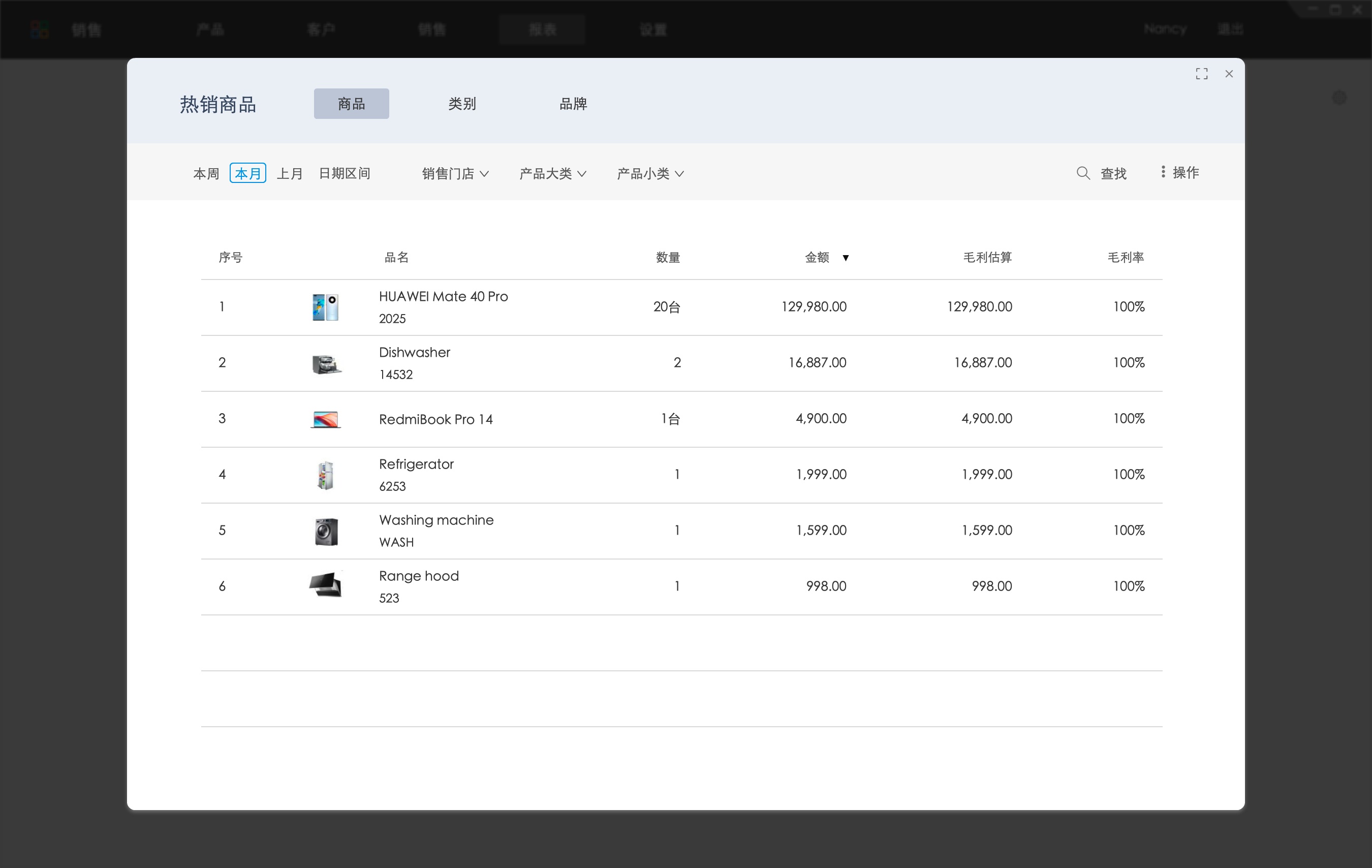Select the 日期区间 time range toggle
The image size is (1372, 868).
345,172
